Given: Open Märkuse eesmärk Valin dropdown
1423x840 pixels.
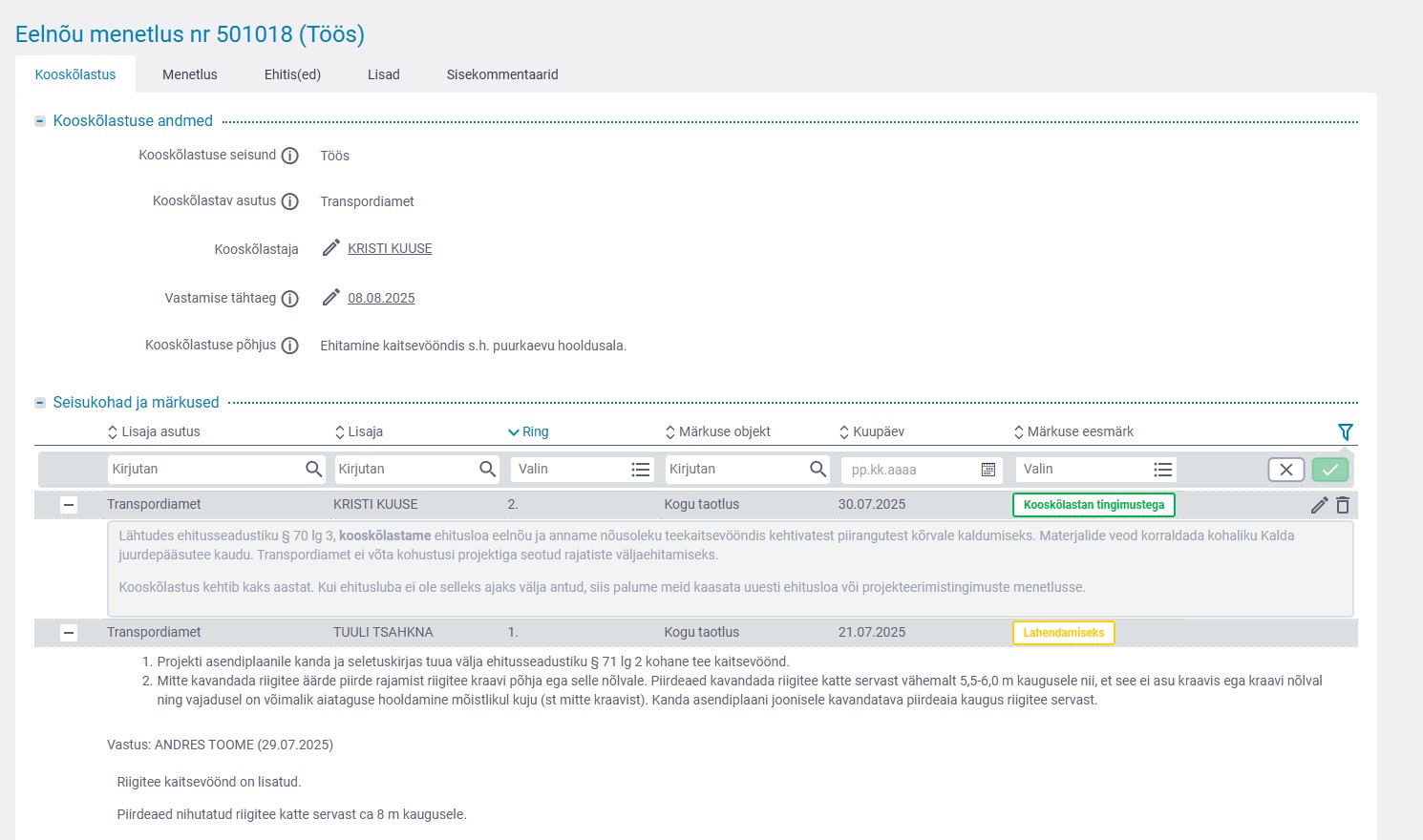Looking at the screenshot, I should [1095, 469].
